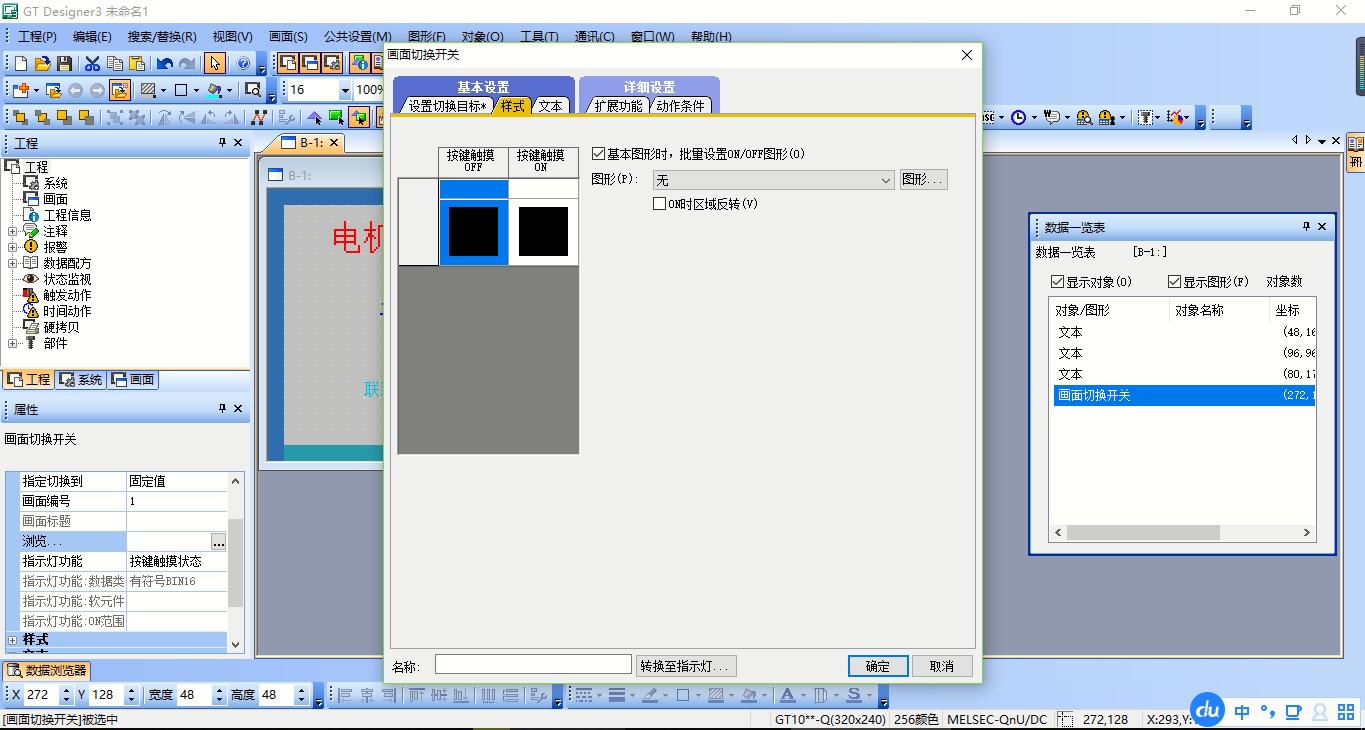Click the comment display speech-bubble icon
This screenshot has width=1365, height=730.
pos(1051,117)
